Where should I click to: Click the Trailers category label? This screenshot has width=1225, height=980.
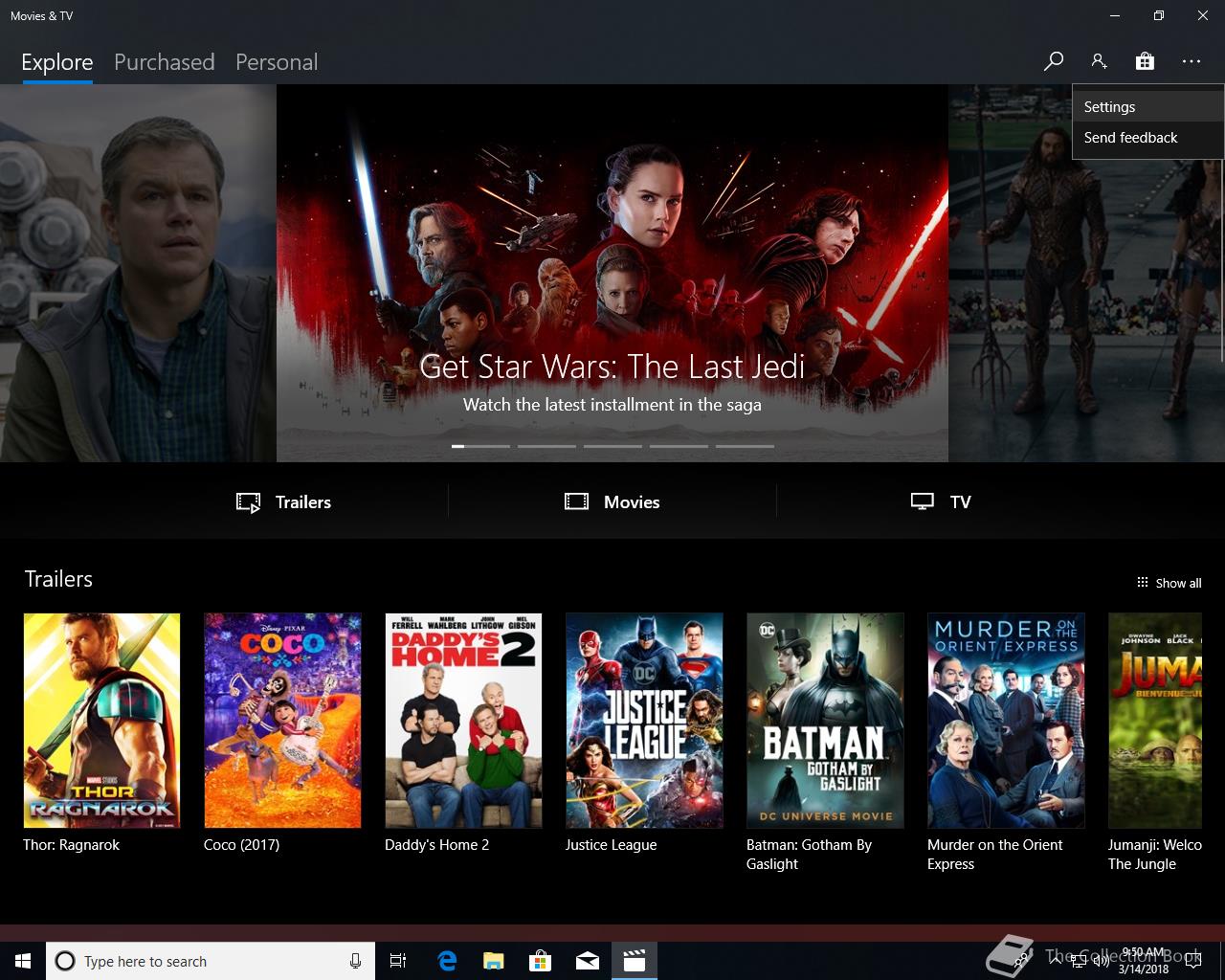coord(303,502)
